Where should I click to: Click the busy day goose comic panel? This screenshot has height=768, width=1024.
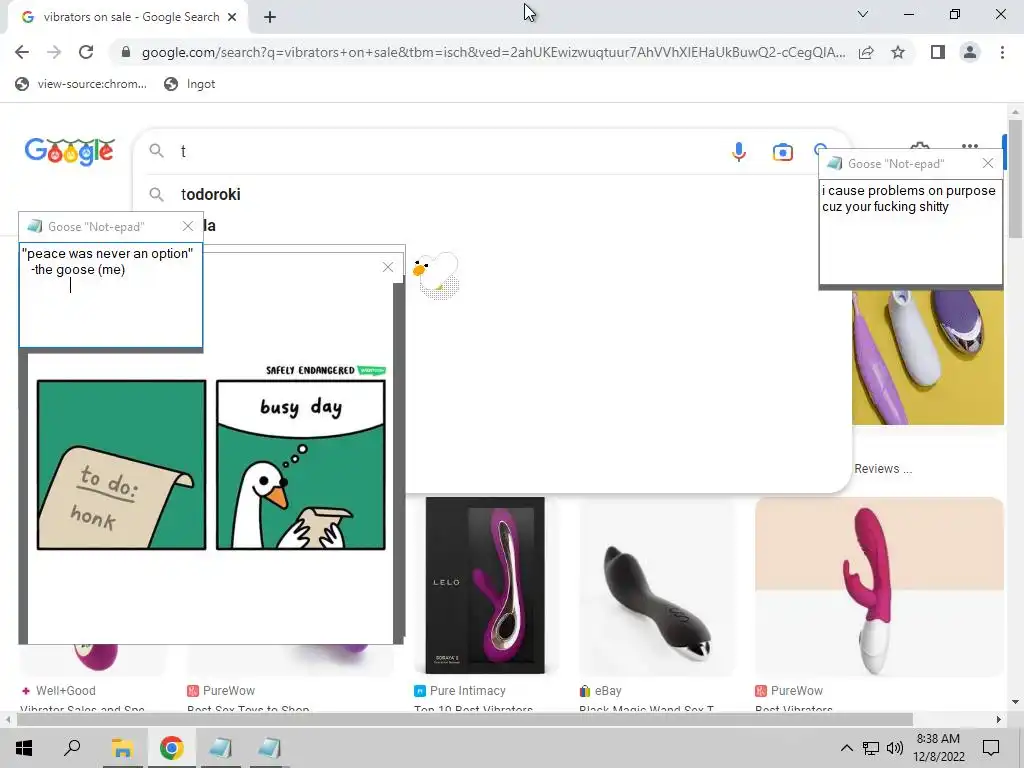301,465
